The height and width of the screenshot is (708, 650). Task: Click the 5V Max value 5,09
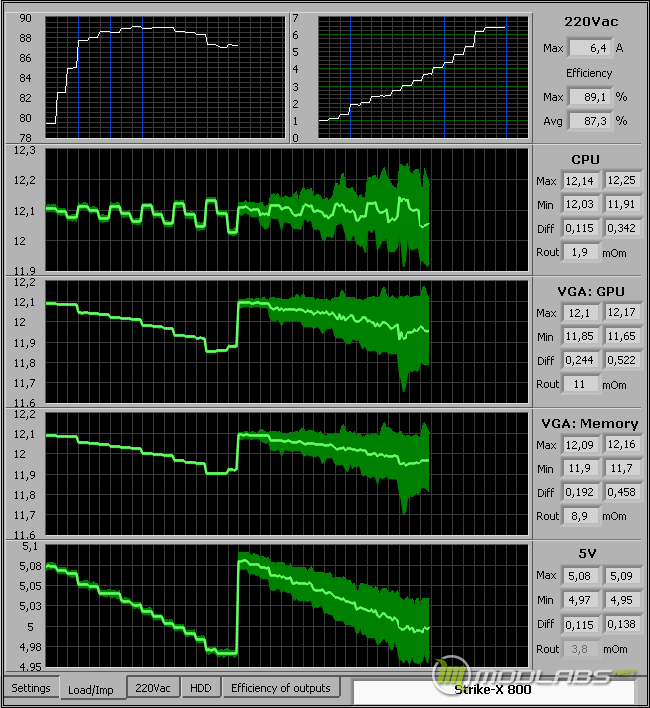pyautogui.click(x=622, y=576)
